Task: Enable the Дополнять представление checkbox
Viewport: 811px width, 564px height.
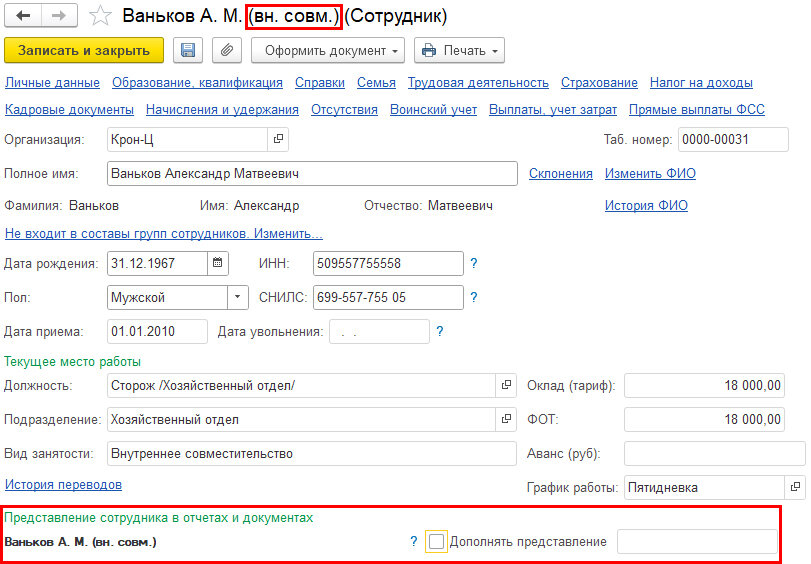Action: 437,541
